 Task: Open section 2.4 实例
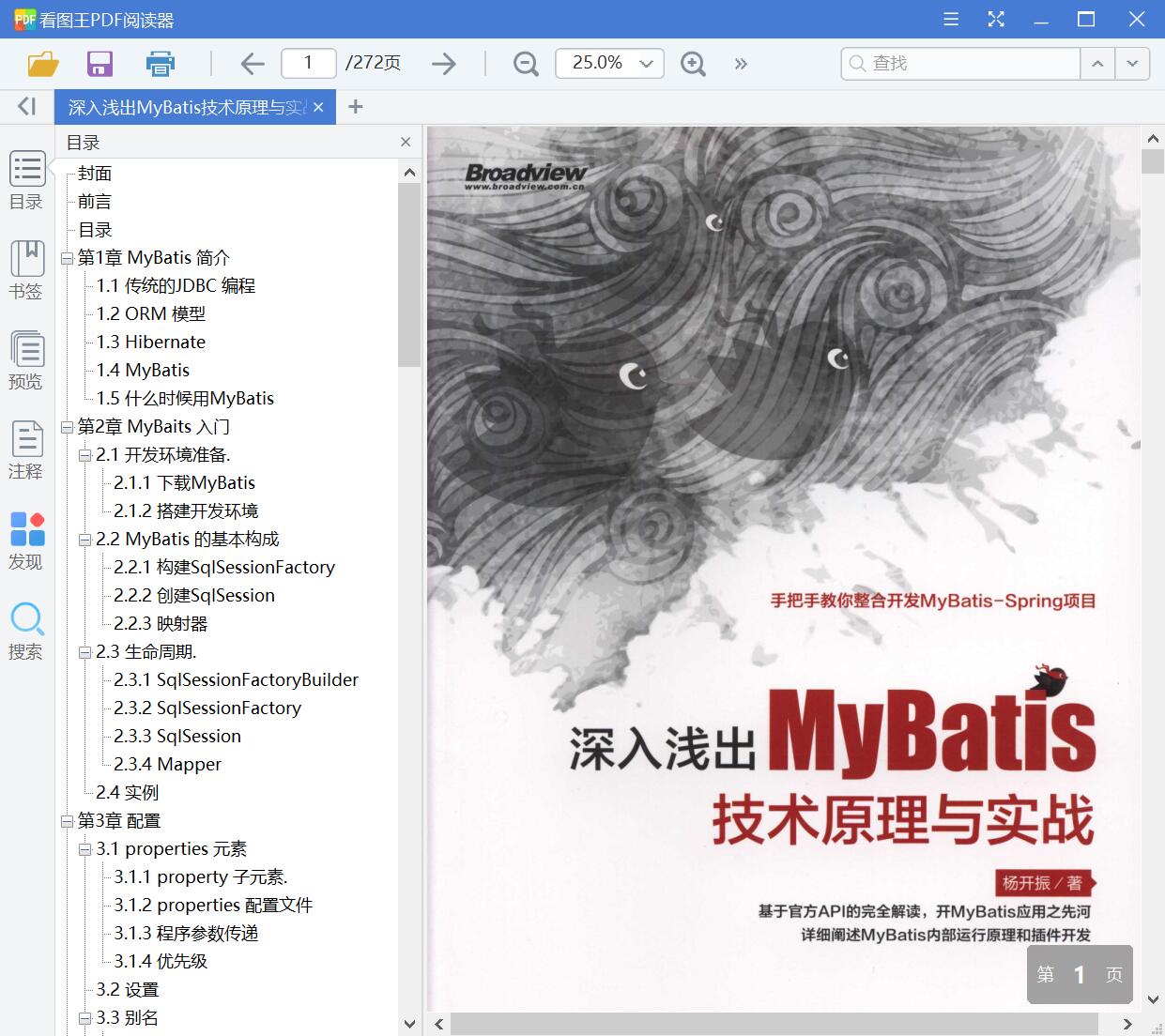[128, 793]
